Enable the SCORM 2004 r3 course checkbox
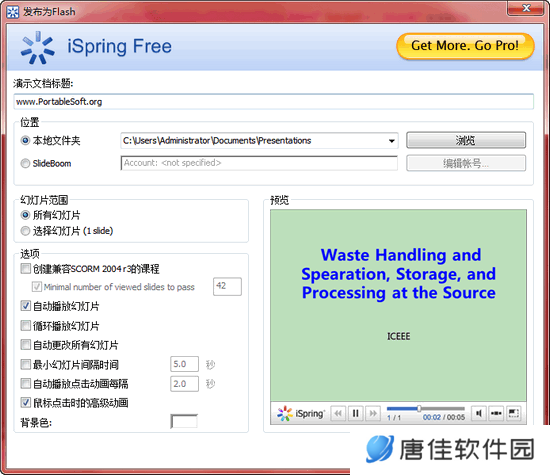Viewport: 550px width, 475px height. pyautogui.click(x=25, y=269)
